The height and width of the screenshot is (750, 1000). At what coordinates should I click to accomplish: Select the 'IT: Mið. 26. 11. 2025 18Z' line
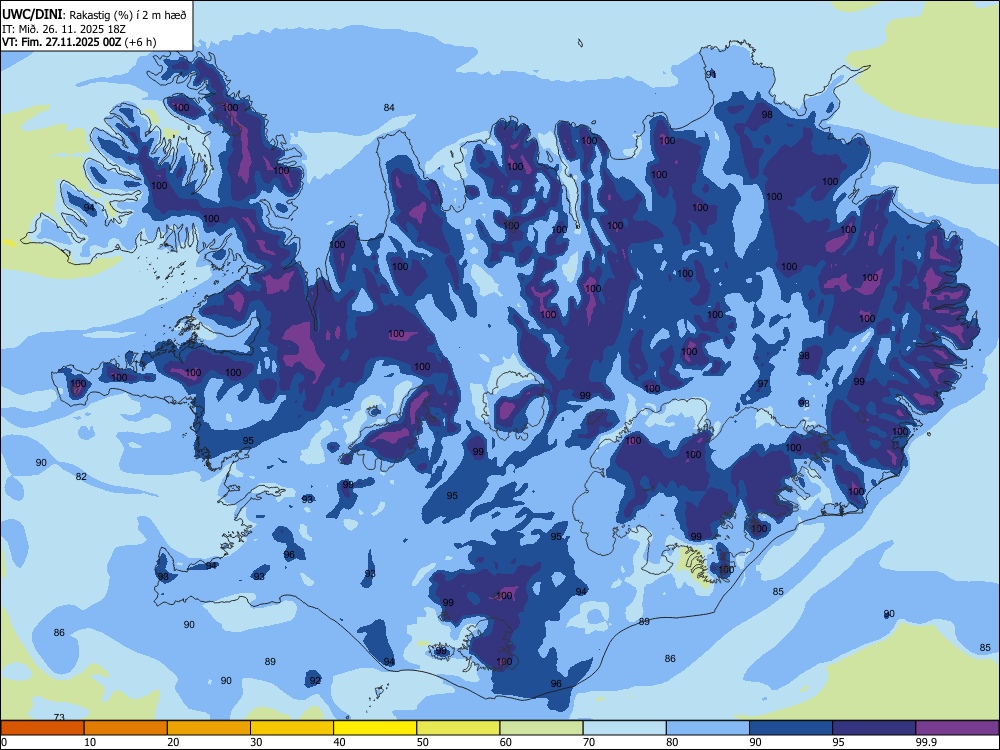(x=62, y=29)
